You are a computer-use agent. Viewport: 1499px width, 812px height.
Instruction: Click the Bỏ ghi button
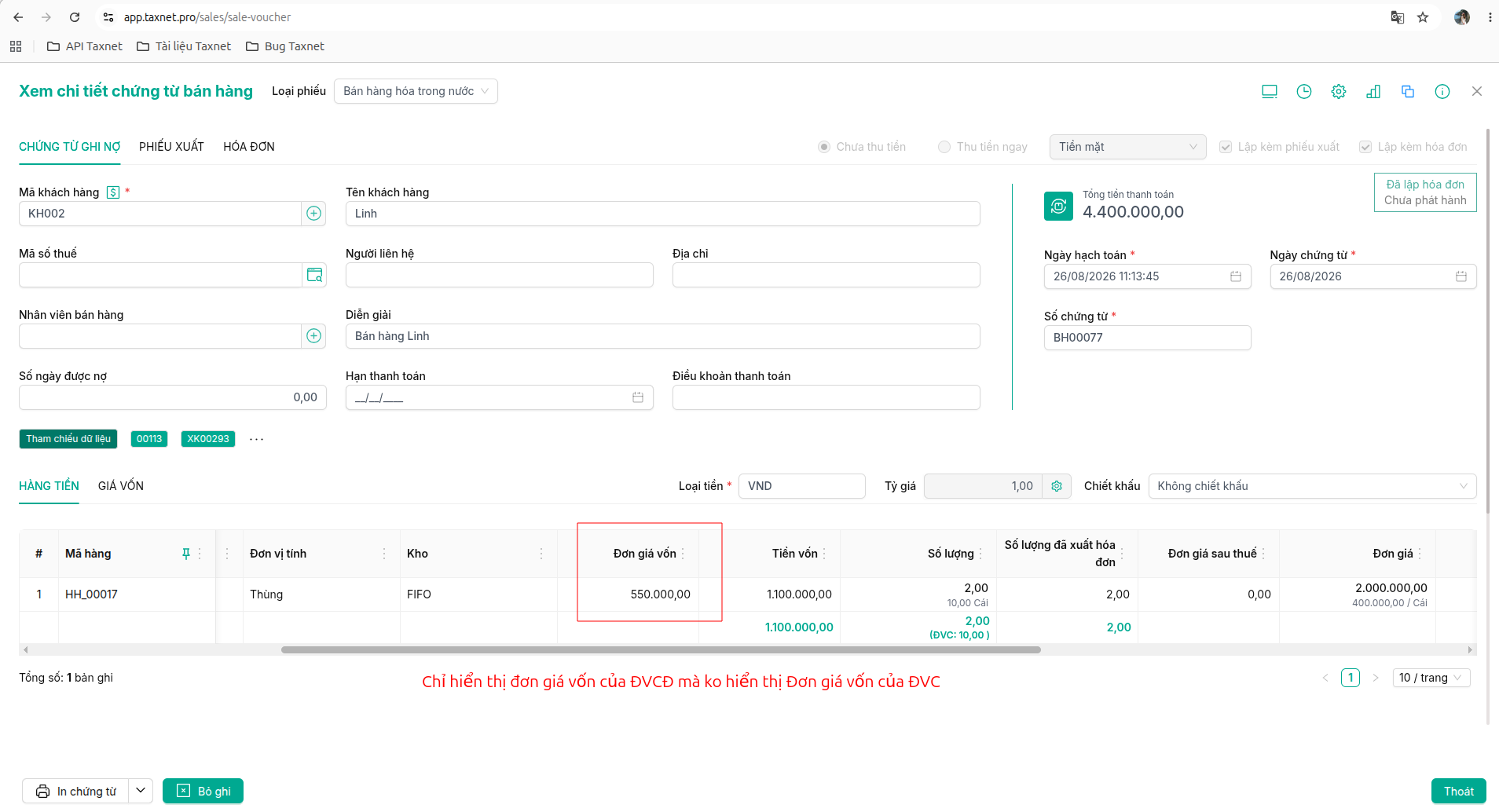[x=203, y=791]
